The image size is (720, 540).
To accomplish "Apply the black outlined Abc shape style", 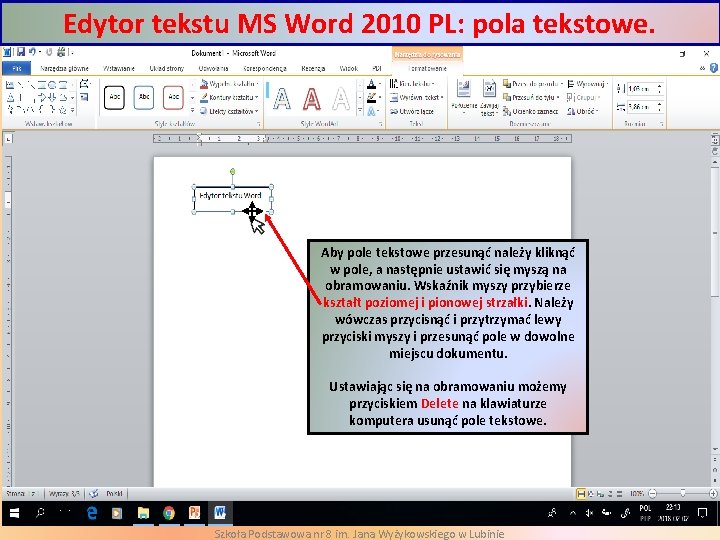I will [114, 97].
